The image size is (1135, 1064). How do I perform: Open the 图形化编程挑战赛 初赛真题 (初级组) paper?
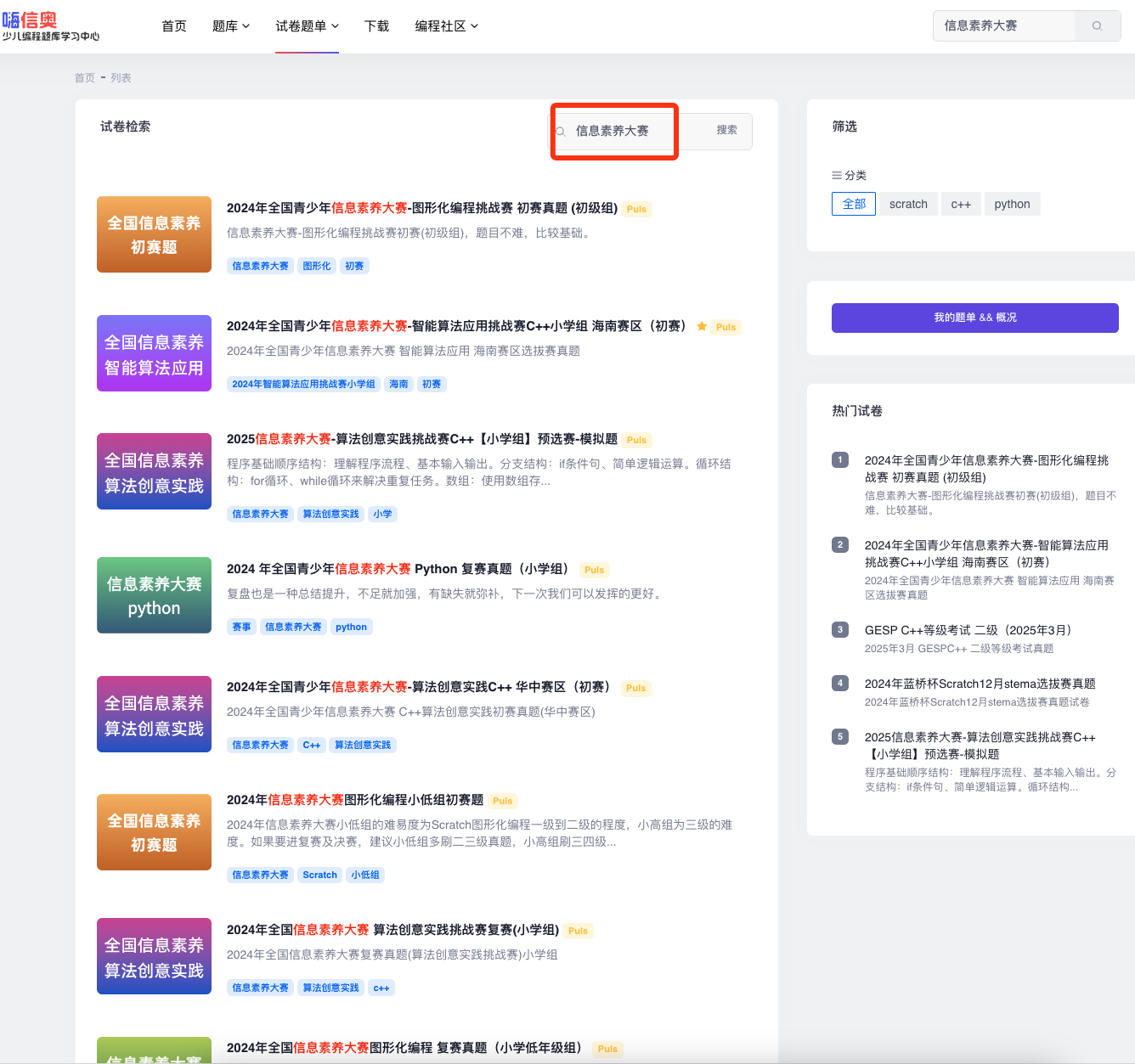click(x=422, y=208)
